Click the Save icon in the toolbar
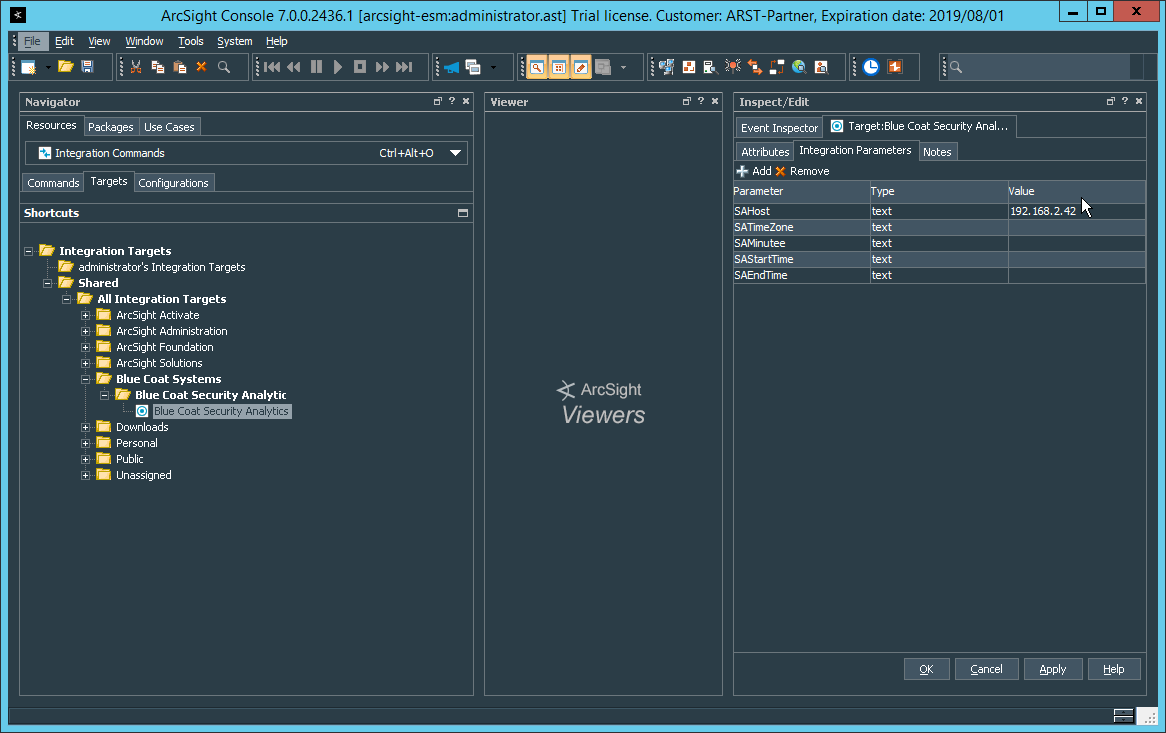 coord(88,67)
